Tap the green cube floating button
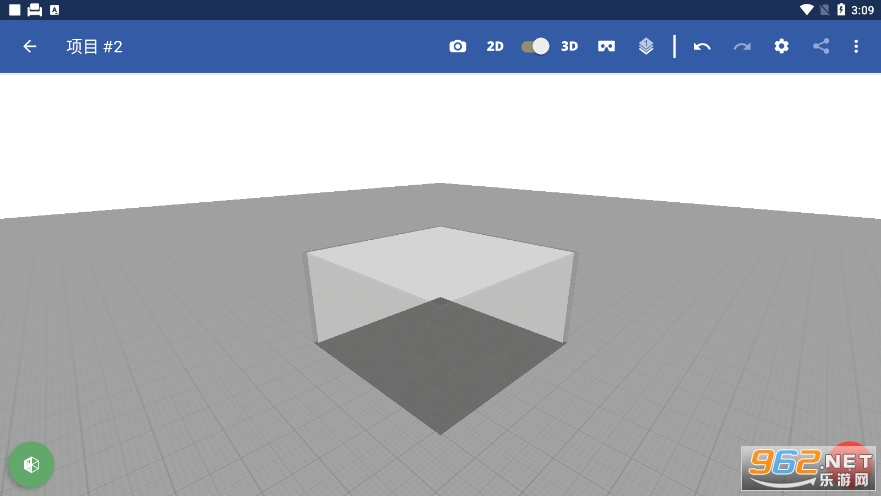Screen dimensions: 881x496 (x=32, y=464)
